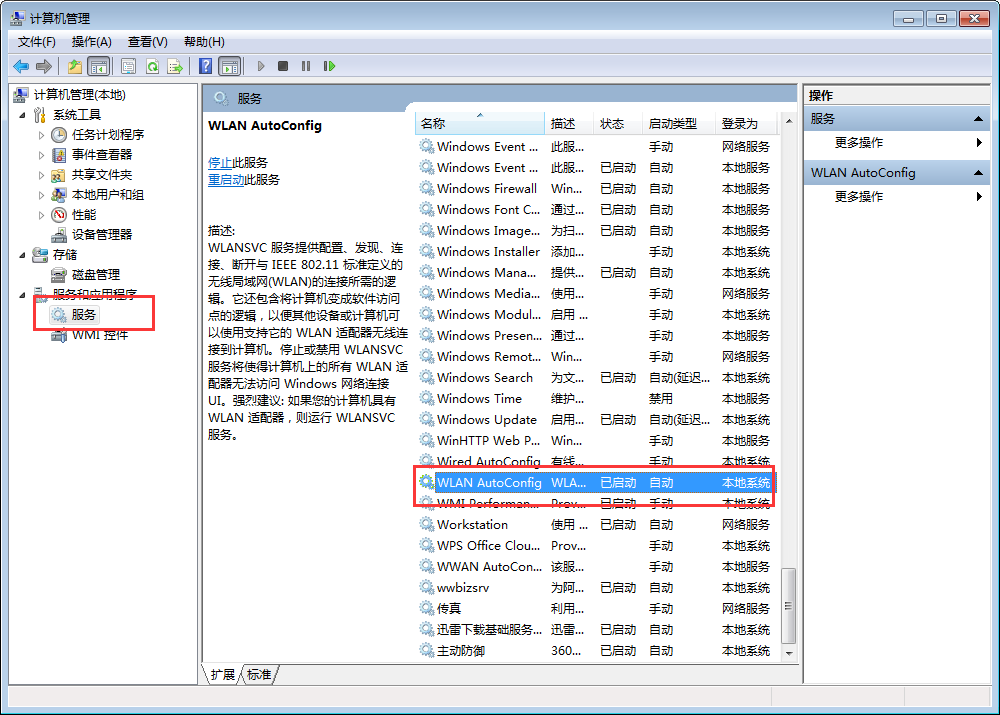
Task: Click the Help question mark icon
Action: click(x=205, y=66)
